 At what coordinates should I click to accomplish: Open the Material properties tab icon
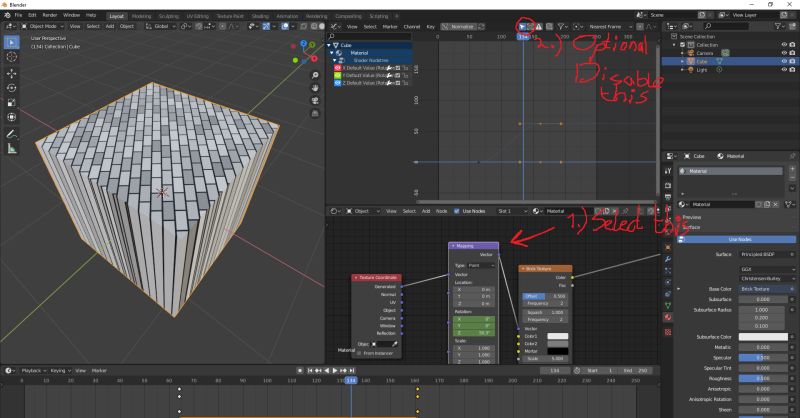click(668, 317)
